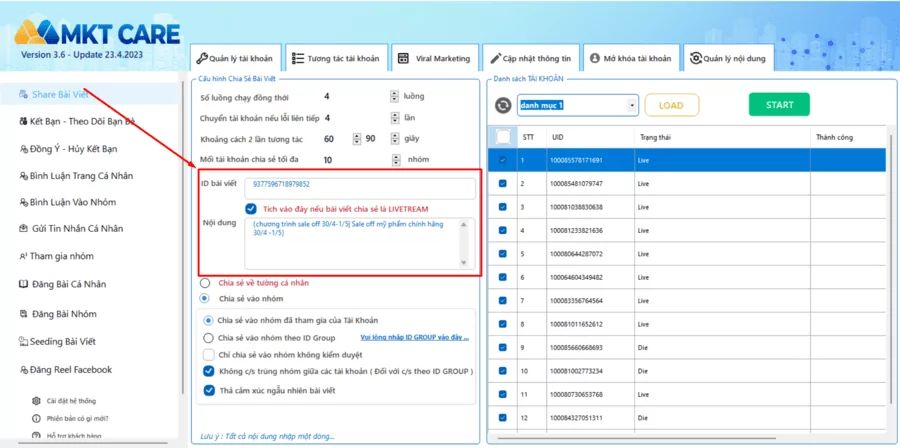Screen dimensions: 900x448
Task: Enable Chỉ chia sẻ vào nhóm không kiểm duyệt
Action: tap(209, 354)
